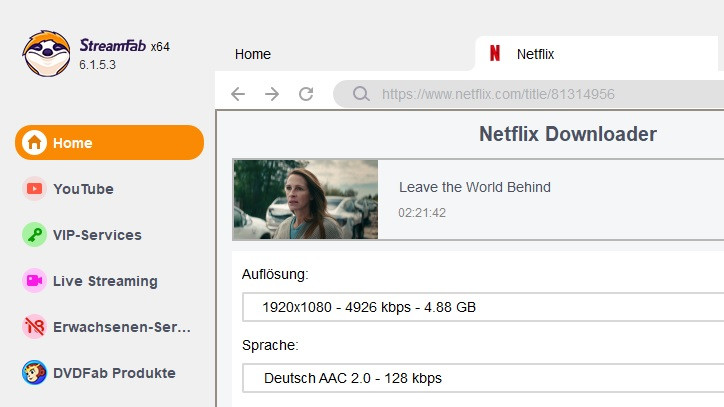The image size is (724, 407).
Task: Click the search magnifier icon in address bar
Action: (360, 94)
